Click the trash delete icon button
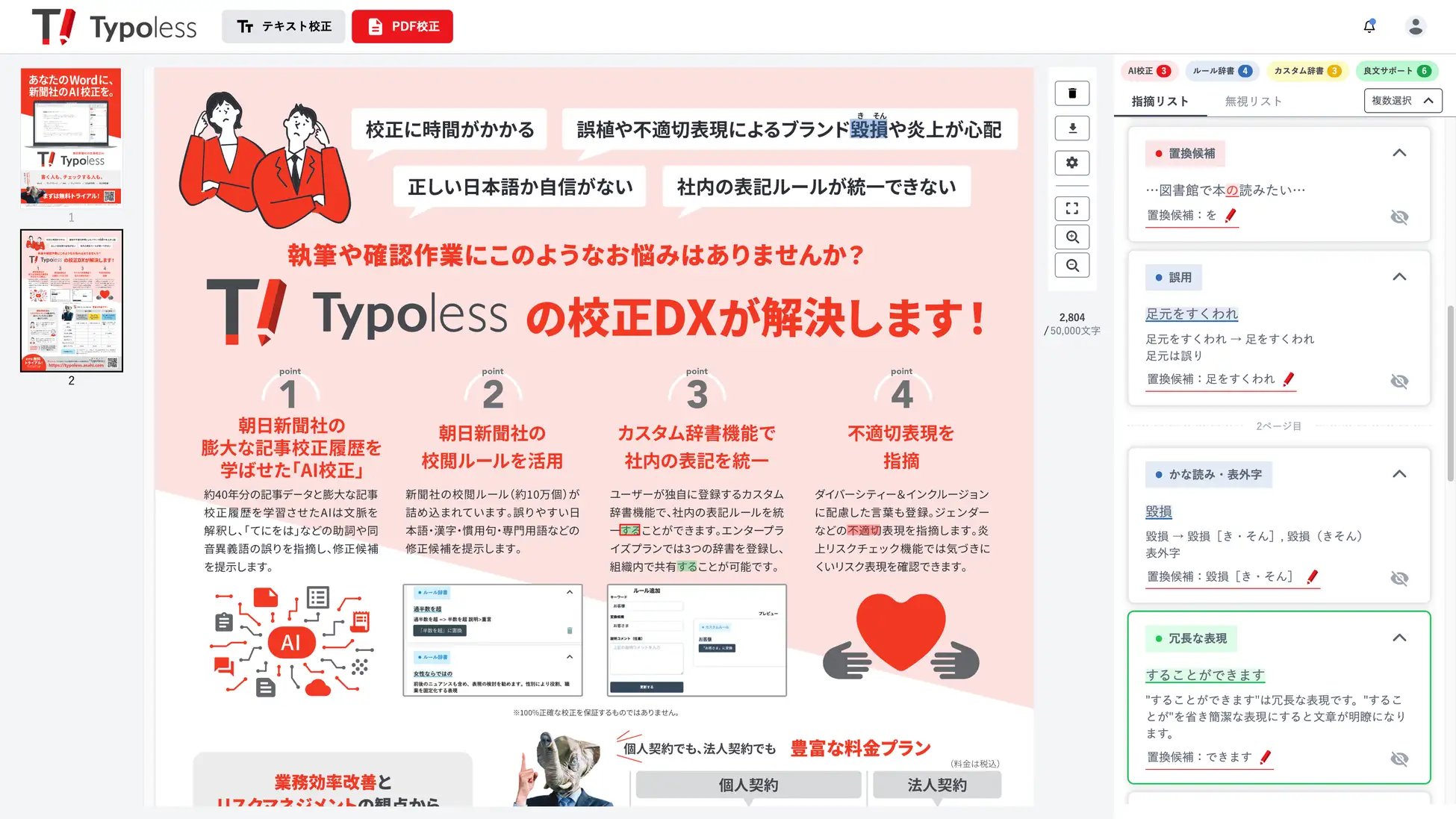1456x819 pixels. (1072, 93)
